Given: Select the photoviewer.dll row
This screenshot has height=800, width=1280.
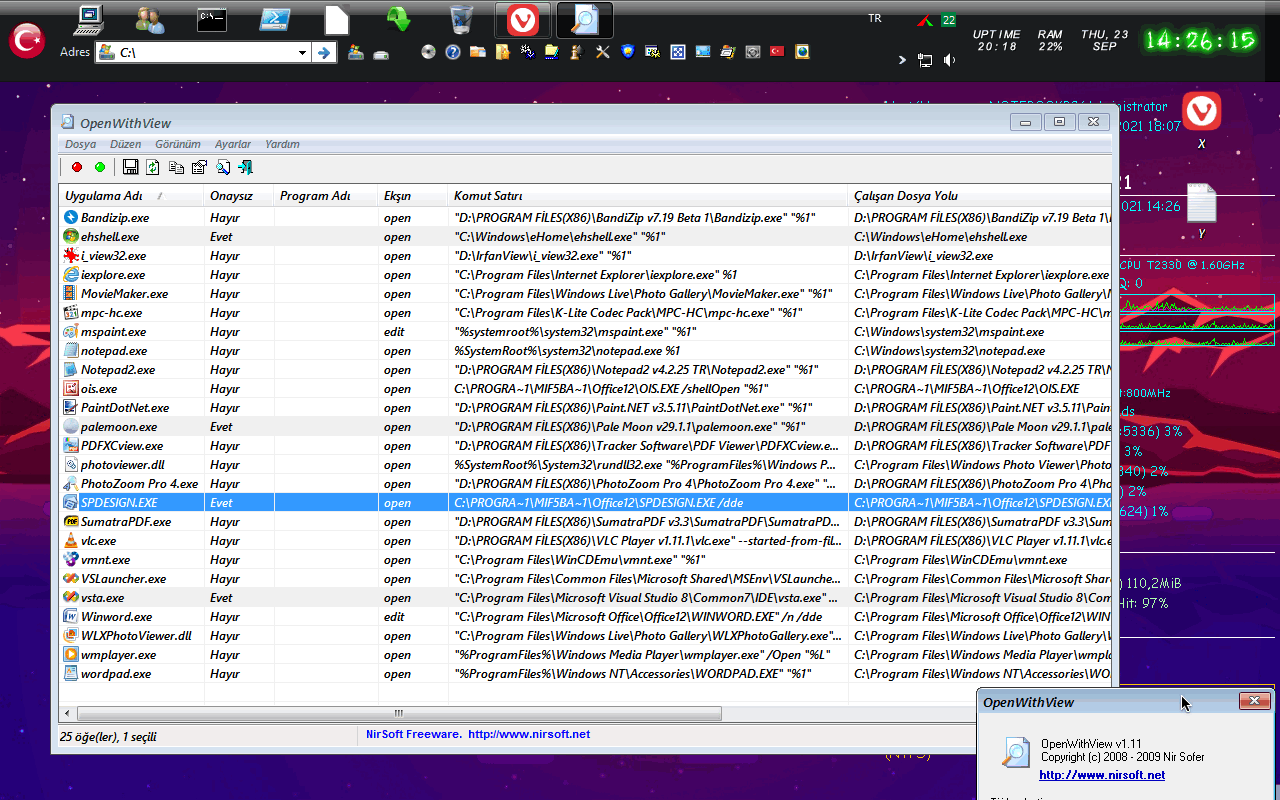Looking at the screenshot, I should [585, 464].
